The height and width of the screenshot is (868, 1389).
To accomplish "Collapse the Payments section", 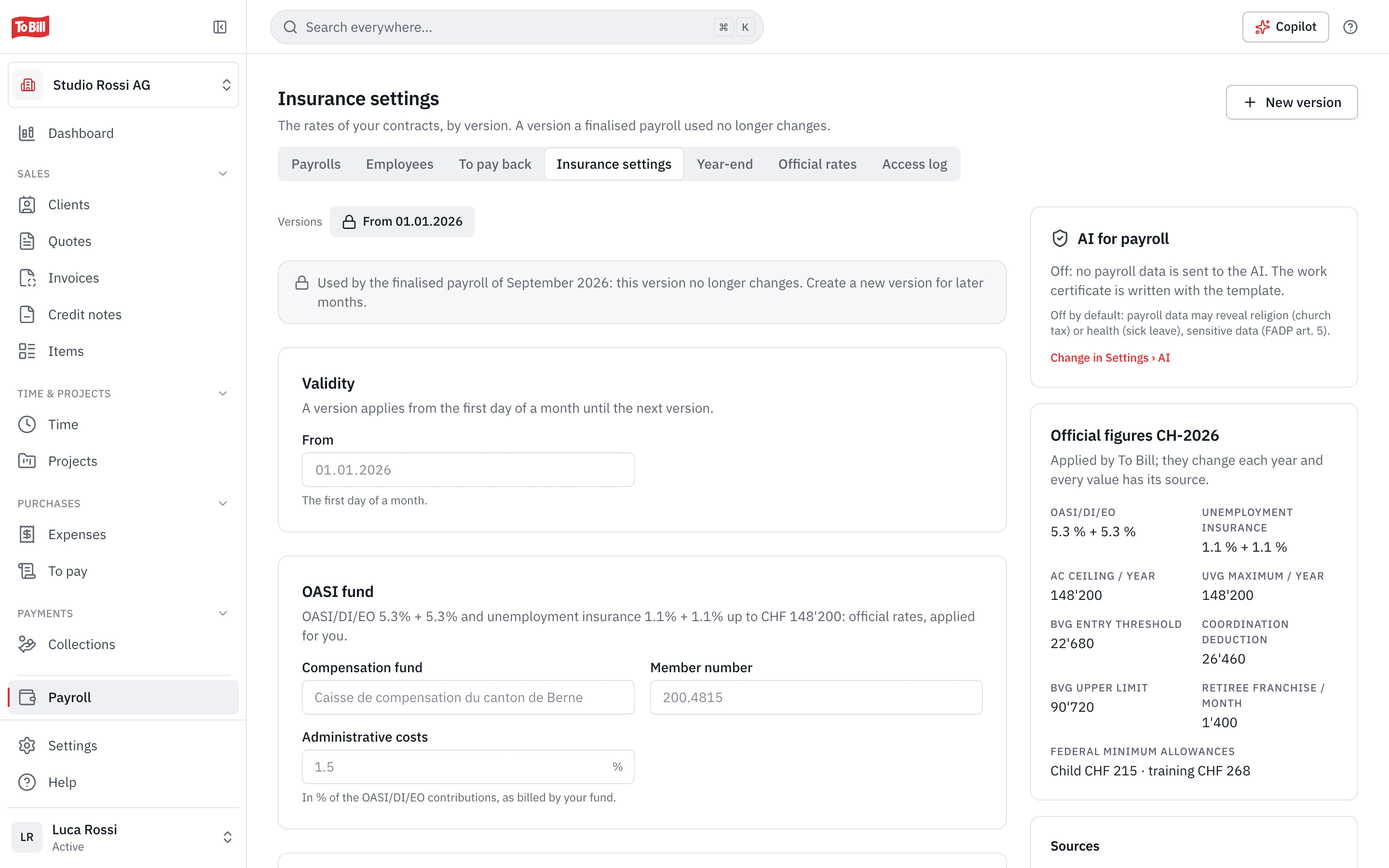I will tap(223, 614).
